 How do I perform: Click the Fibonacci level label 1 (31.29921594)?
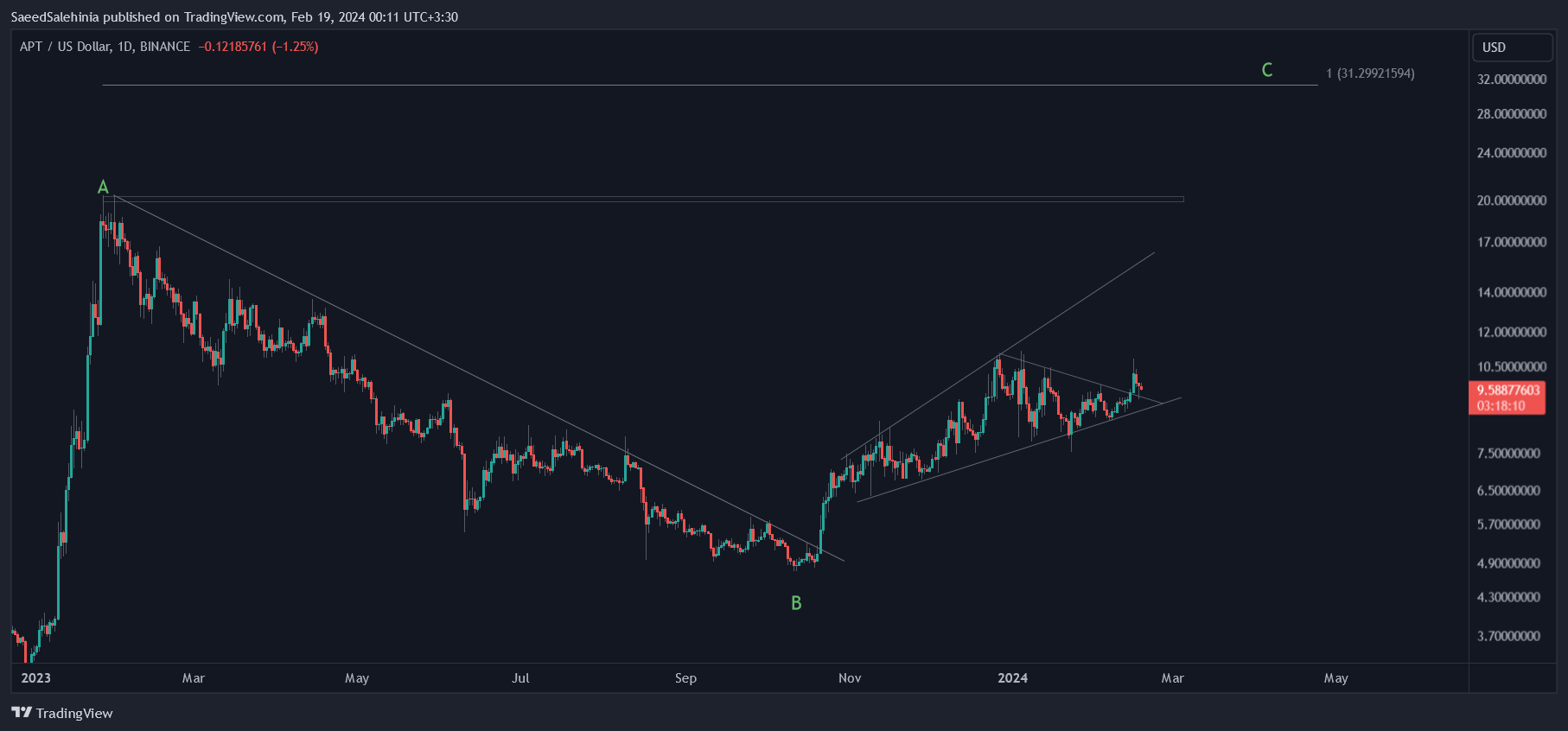click(x=1370, y=73)
